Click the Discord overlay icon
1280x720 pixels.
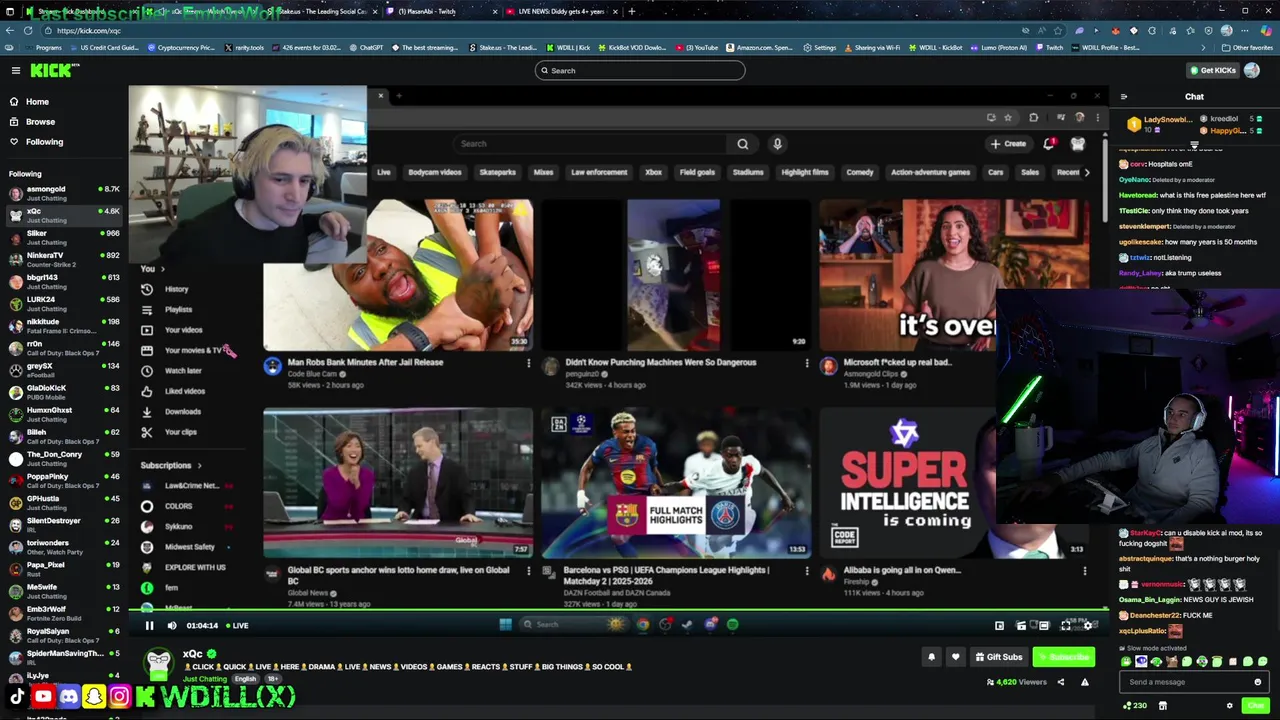tap(68, 697)
